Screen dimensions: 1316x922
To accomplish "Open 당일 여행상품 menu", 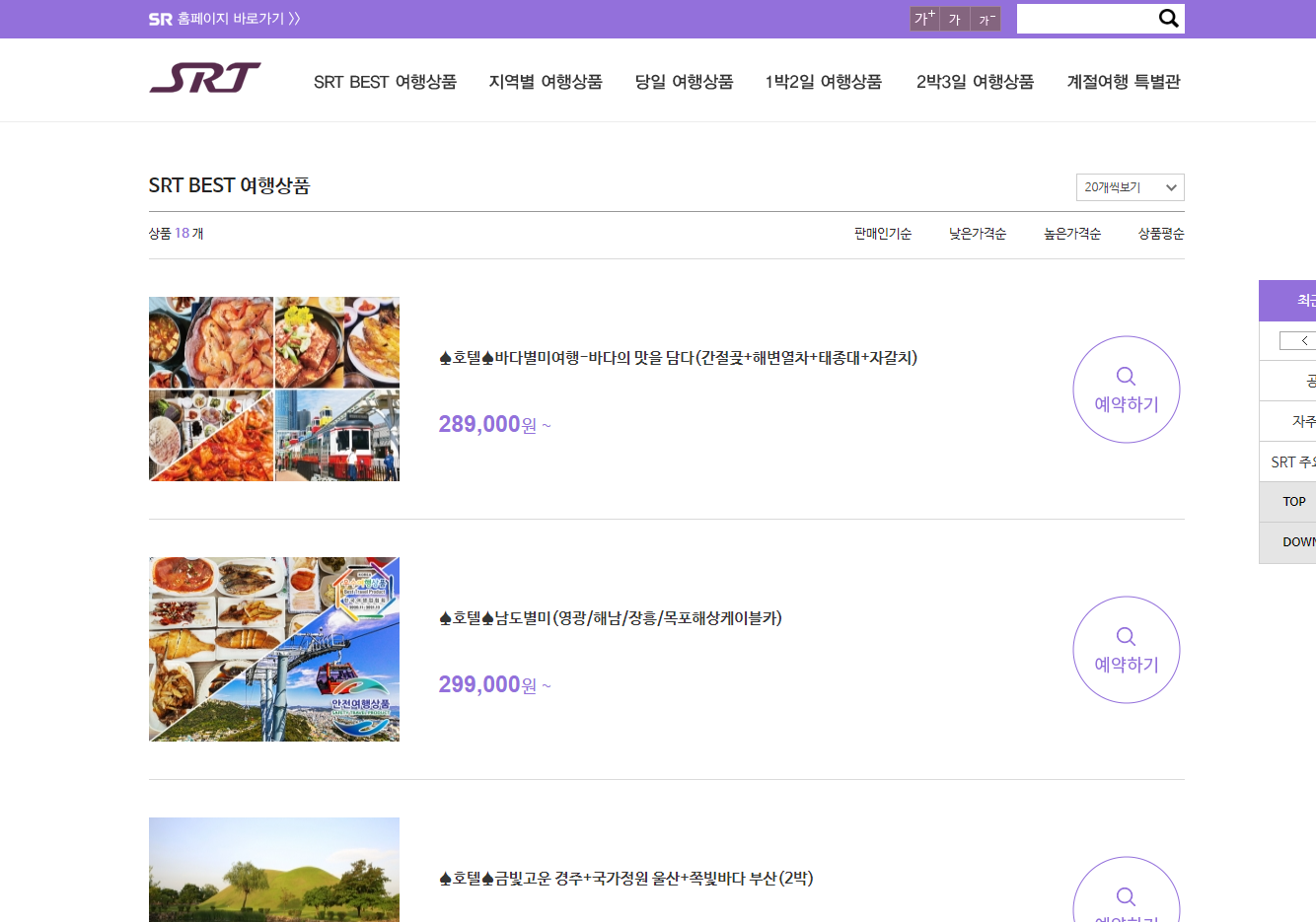I will pyautogui.click(x=684, y=82).
